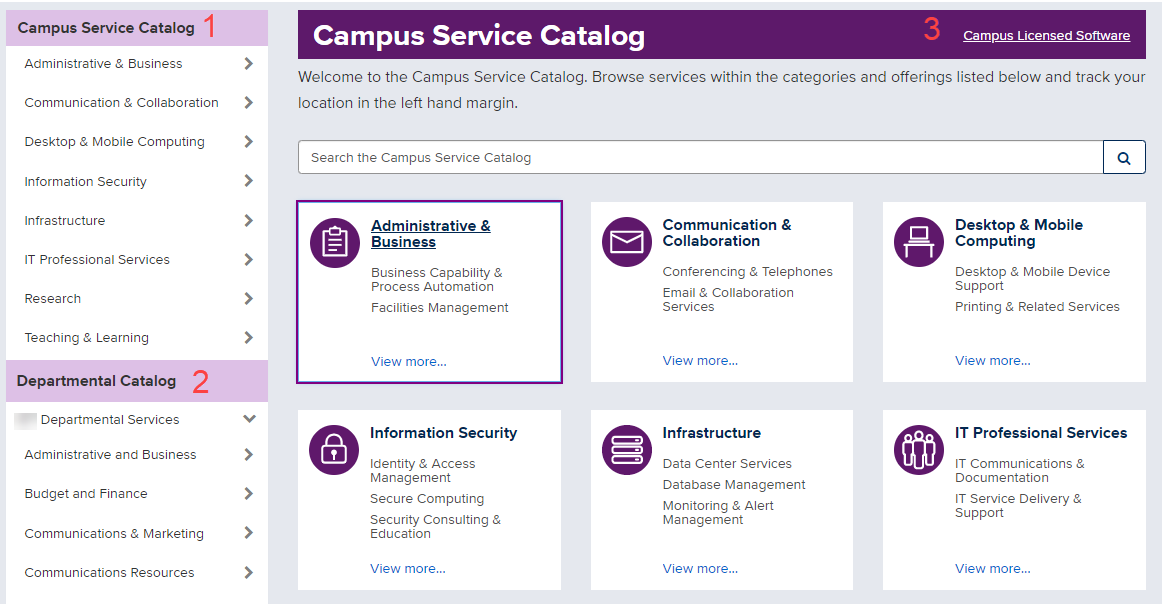The height and width of the screenshot is (604, 1162).
Task: Click View more under Communication & Collaboration
Action: point(700,360)
